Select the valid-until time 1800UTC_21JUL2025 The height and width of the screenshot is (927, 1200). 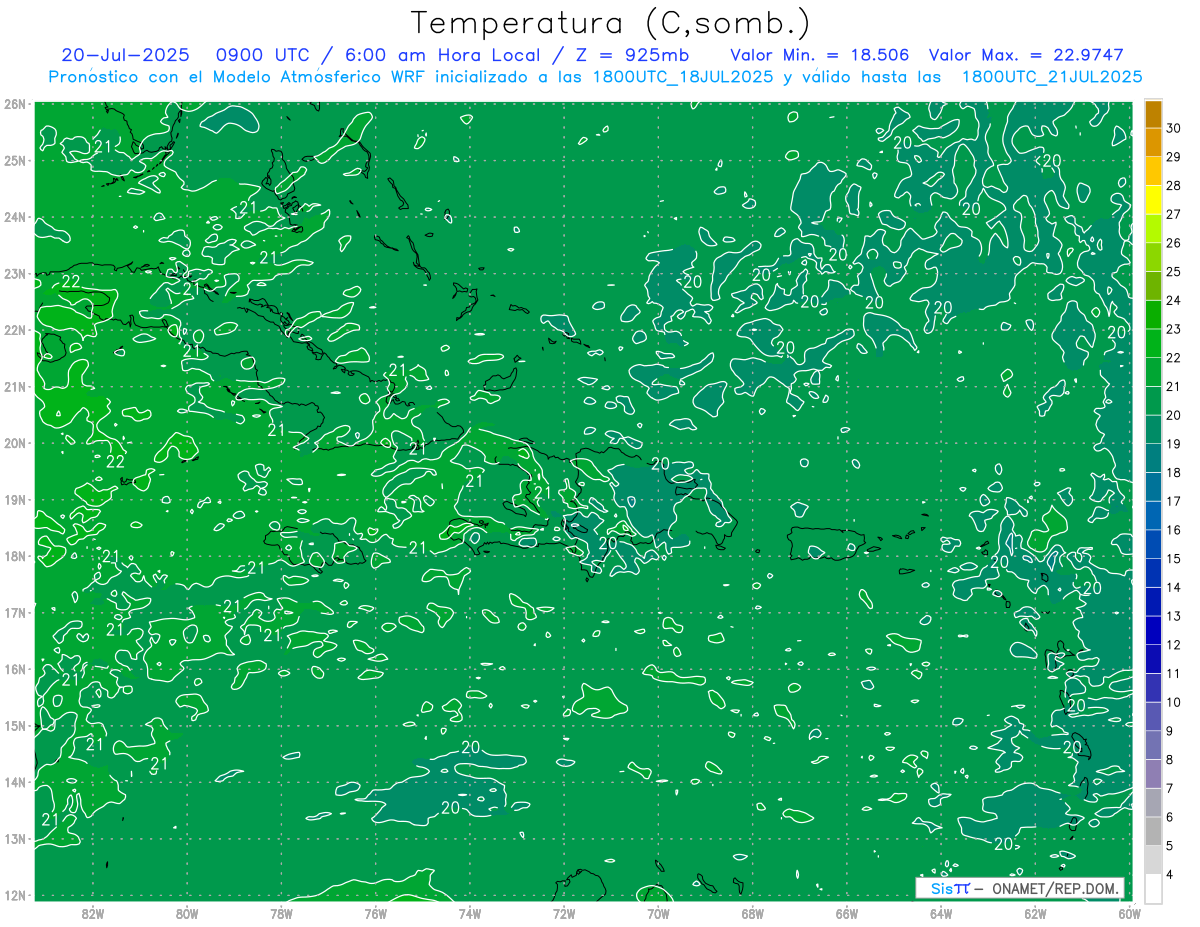point(1052,76)
